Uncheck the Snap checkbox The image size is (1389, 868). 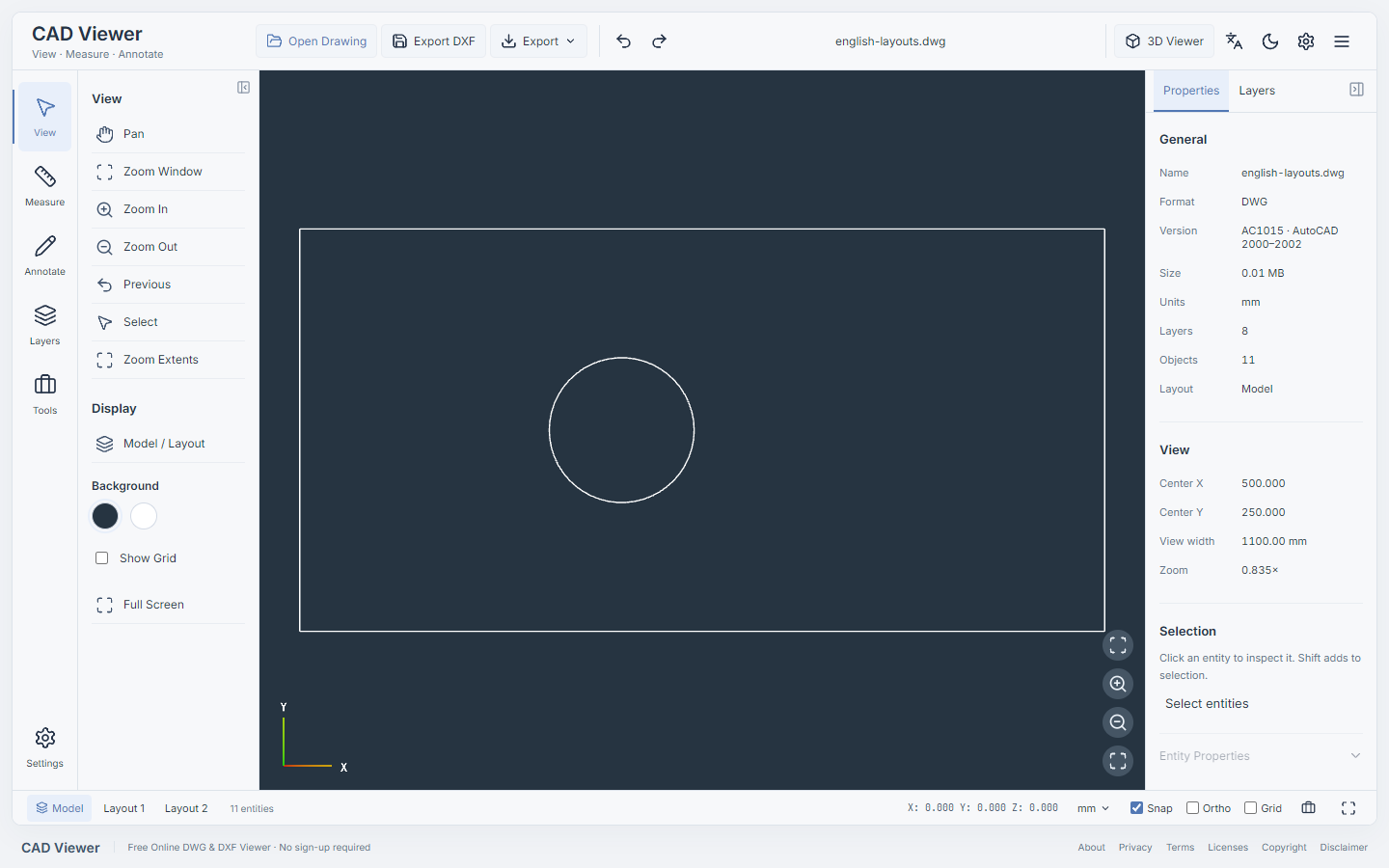(1136, 808)
